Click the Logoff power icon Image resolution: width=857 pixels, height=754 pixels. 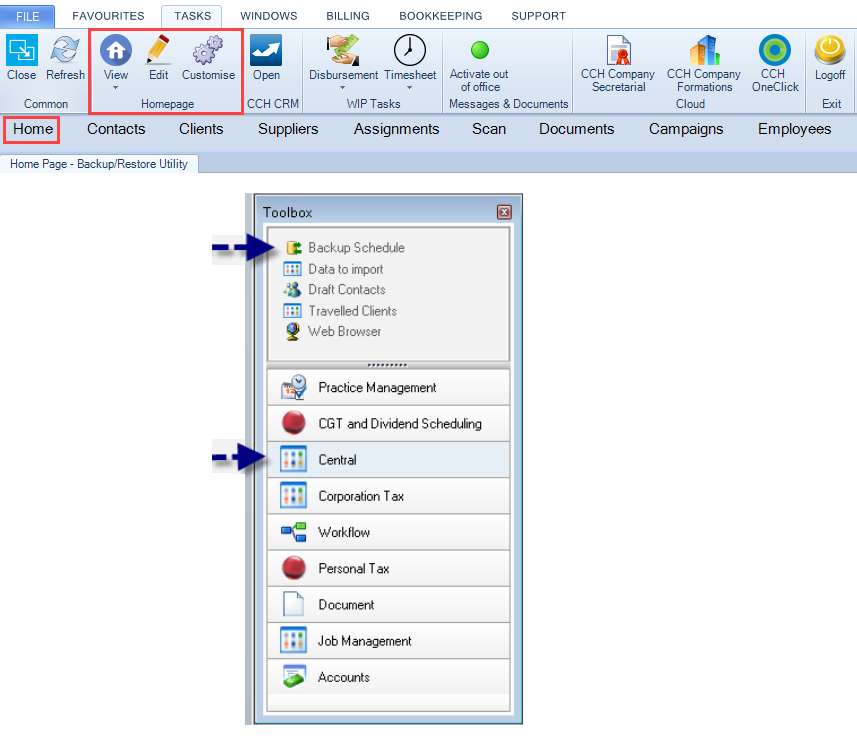(x=830, y=50)
